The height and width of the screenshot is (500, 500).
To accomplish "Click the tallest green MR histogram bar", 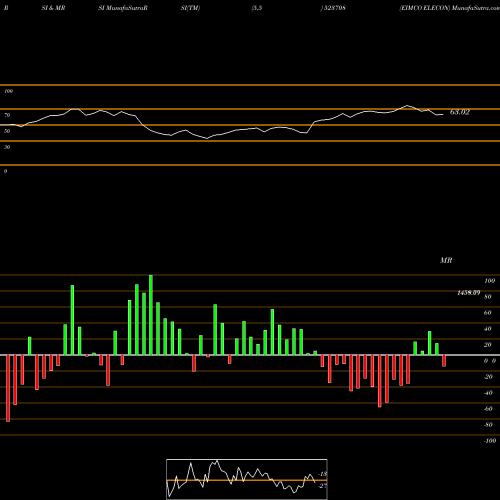I will tap(151, 315).
